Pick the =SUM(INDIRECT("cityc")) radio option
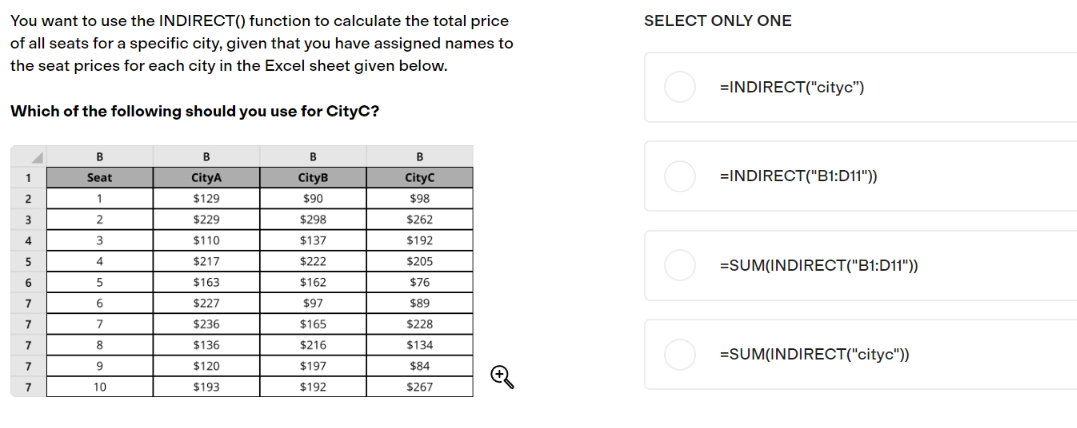Viewport: 1077px width, 428px height. click(x=680, y=354)
